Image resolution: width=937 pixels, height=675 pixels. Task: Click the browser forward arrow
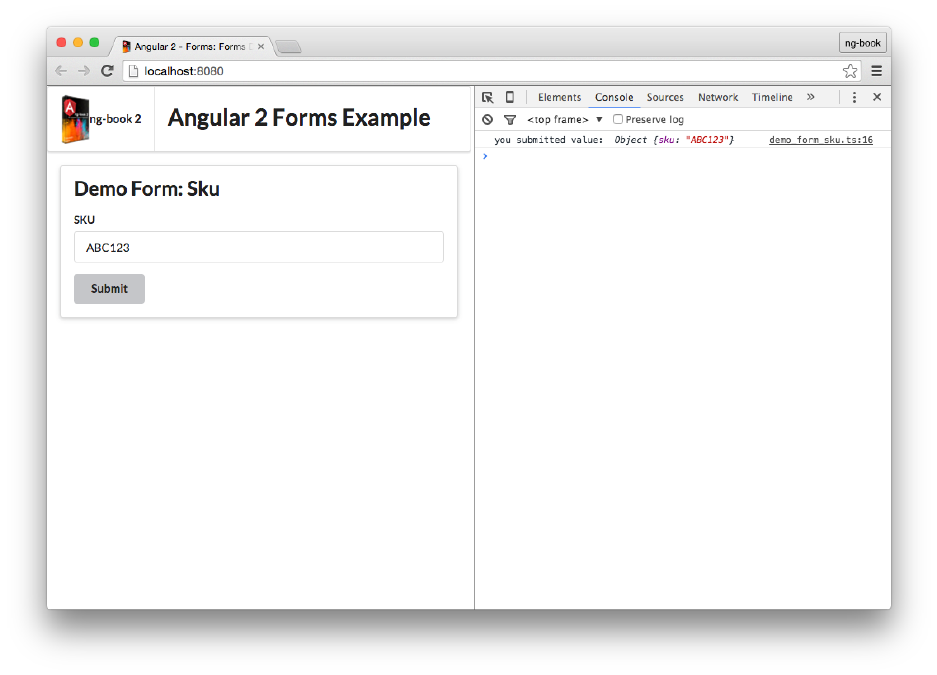click(x=84, y=71)
